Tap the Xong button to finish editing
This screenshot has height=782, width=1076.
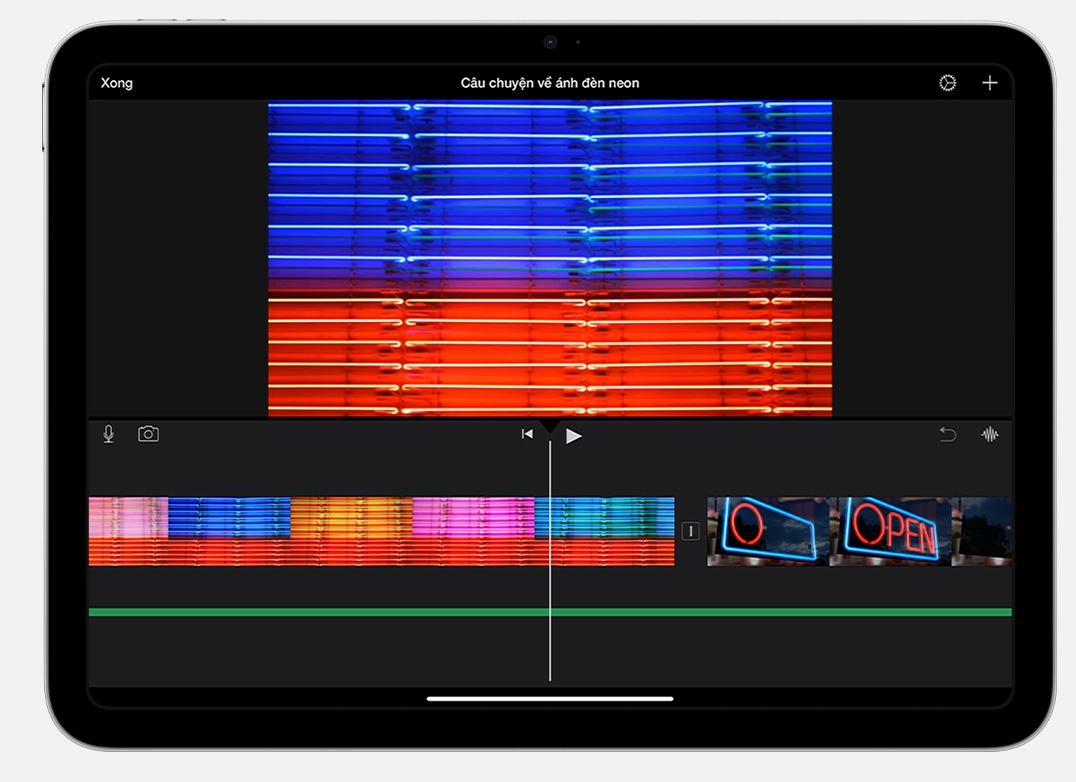tap(117, 83)
